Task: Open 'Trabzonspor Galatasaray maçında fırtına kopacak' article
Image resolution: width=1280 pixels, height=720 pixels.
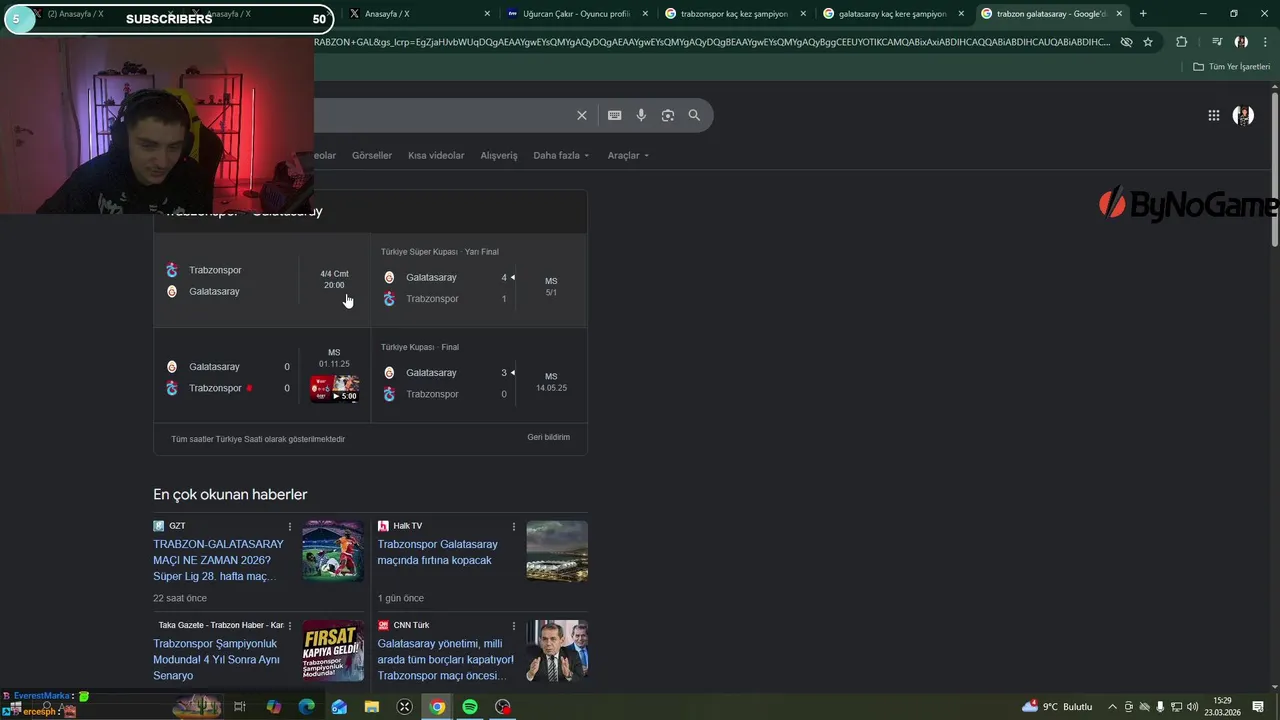Action: [x=437, y=552]
